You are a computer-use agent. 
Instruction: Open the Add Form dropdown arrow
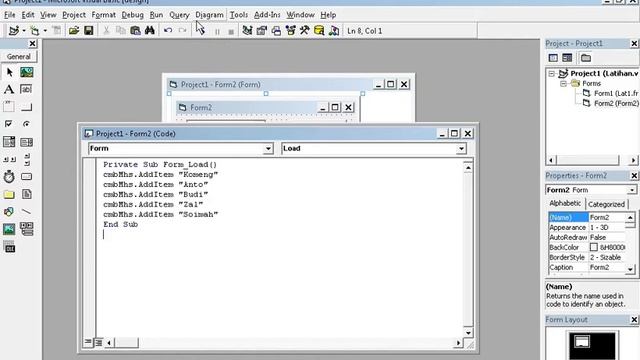point(45,31)
